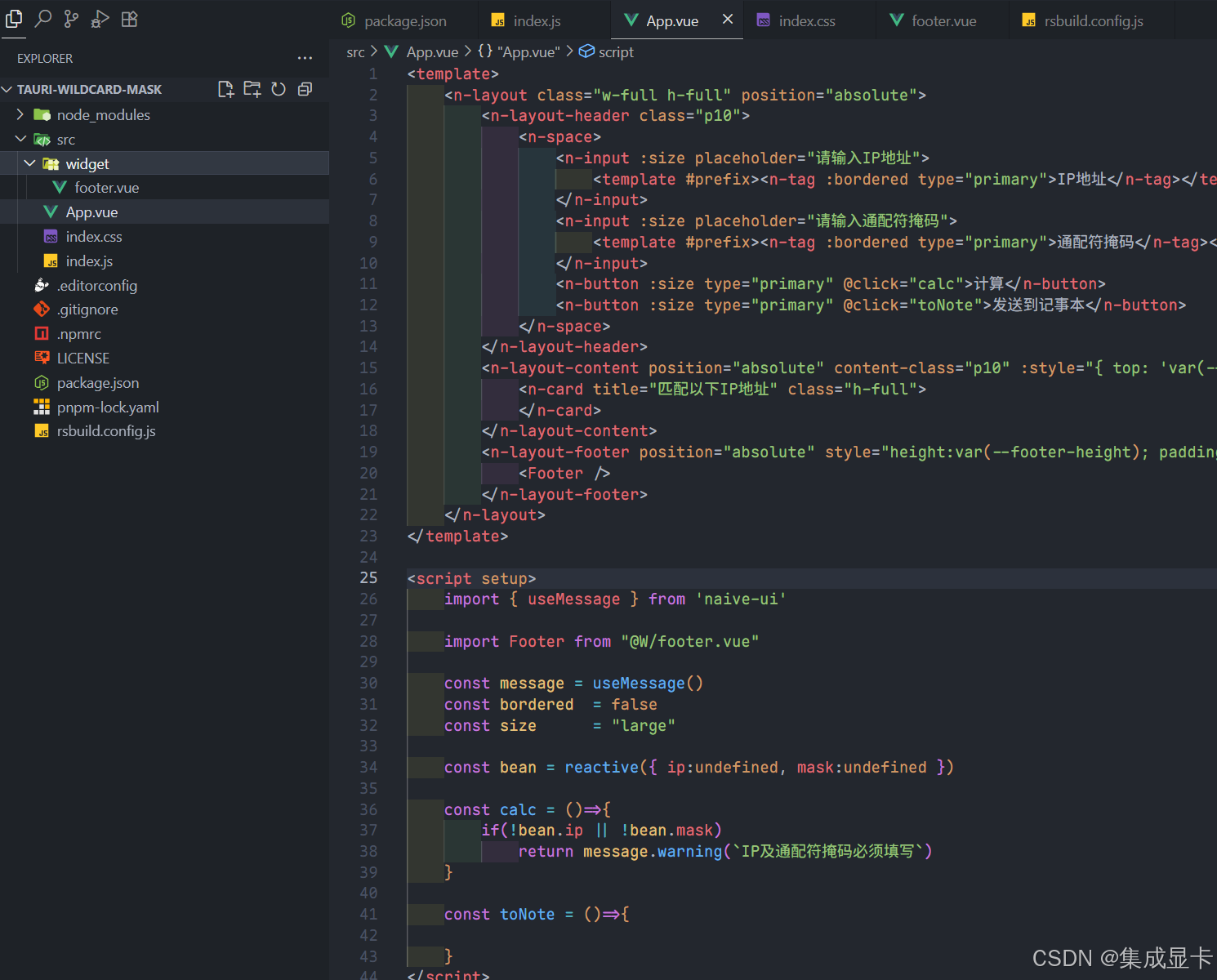Collapse the TAURI-WILDCARD-MASK root section
This screenshot has height=980, width=1217.
click(x=7, y=89)
